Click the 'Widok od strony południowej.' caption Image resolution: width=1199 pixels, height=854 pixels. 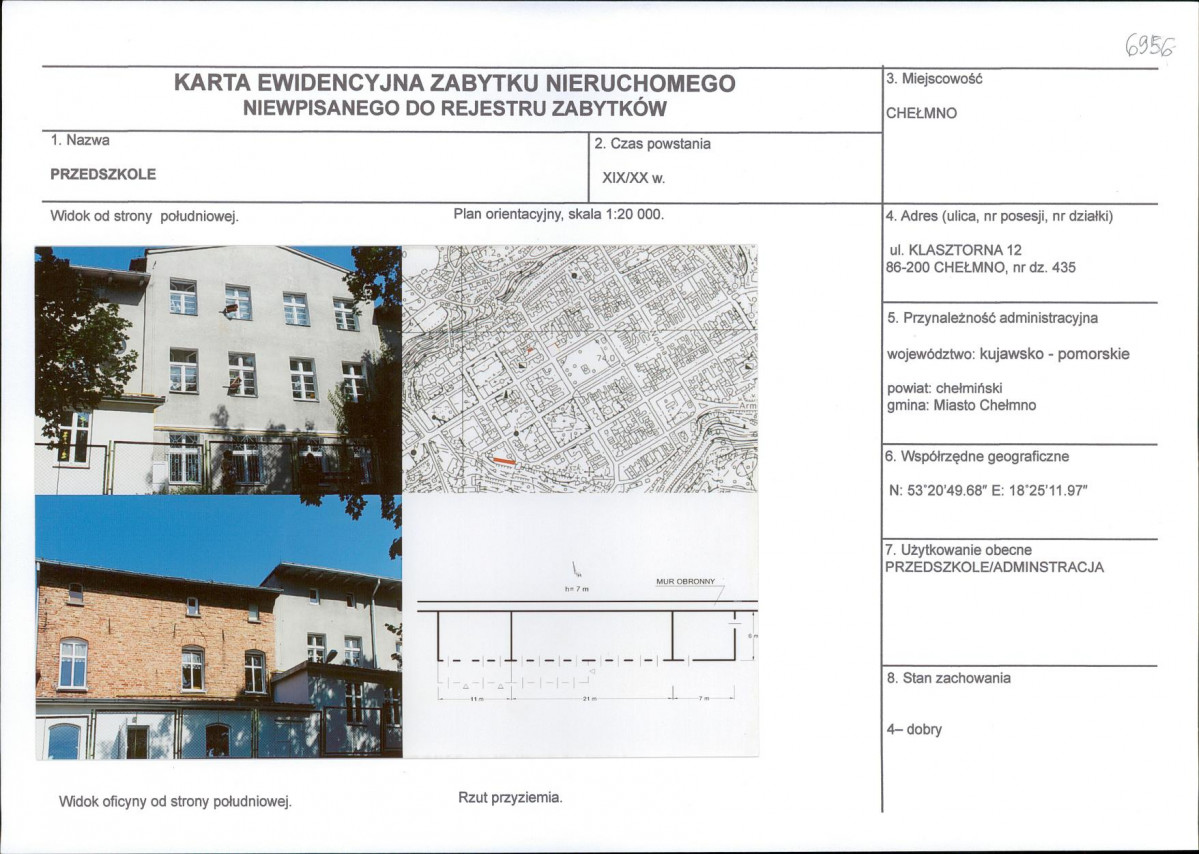click(x=144, y=215)
